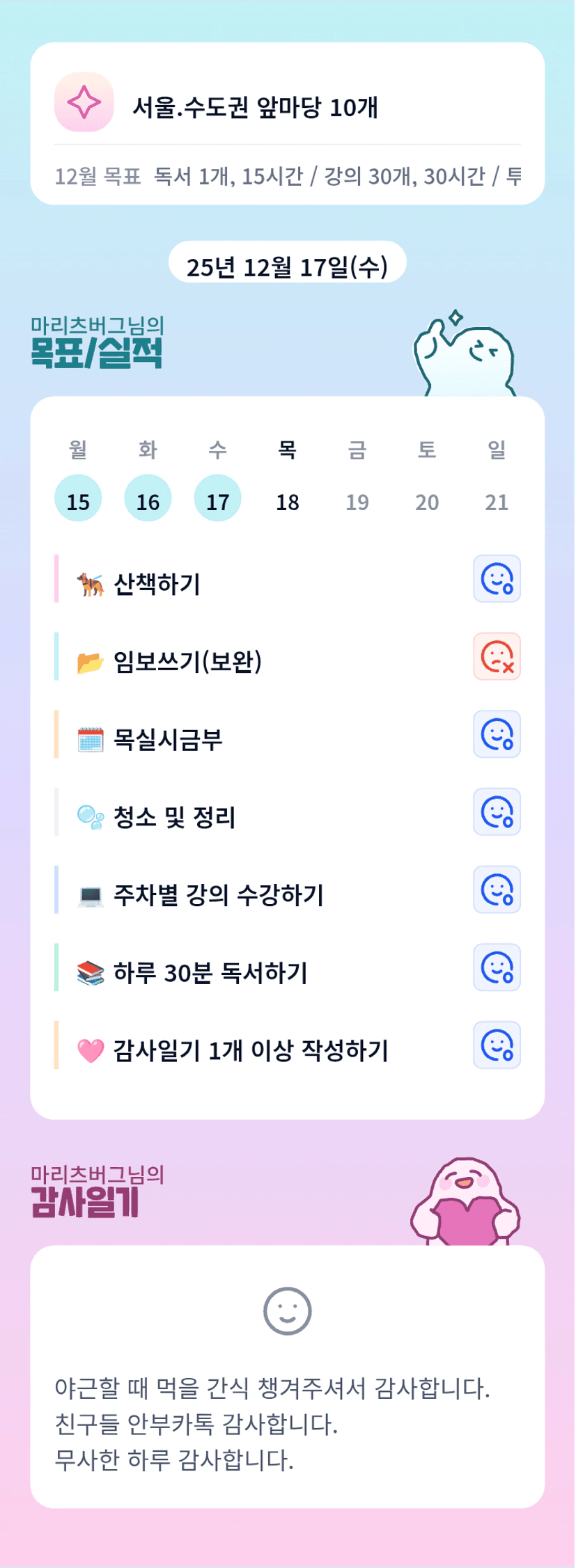Select Sunday the 21st
Viewport: 576px width, 1568px height.
497,501
